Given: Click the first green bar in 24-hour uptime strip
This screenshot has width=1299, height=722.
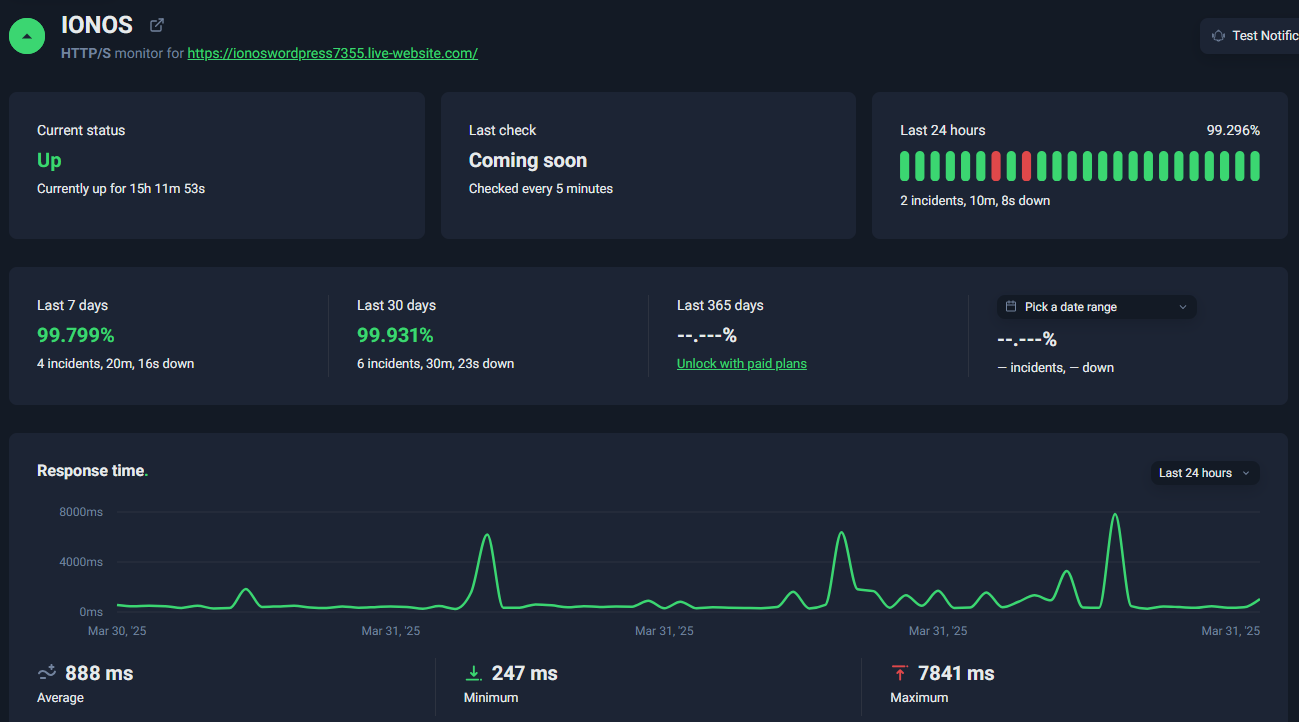Looking at the screenshot, I should point(905,166).
